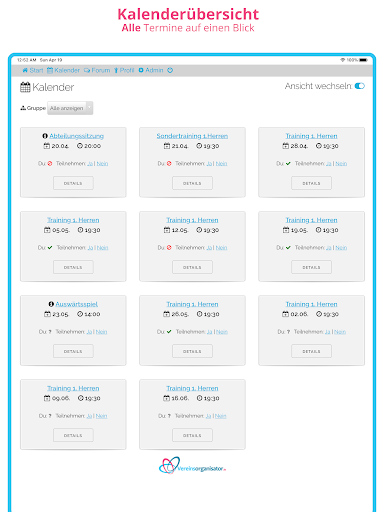Click the calendar icon beside 09.06.
The image size is (384, 512).
tap(47, 398)
